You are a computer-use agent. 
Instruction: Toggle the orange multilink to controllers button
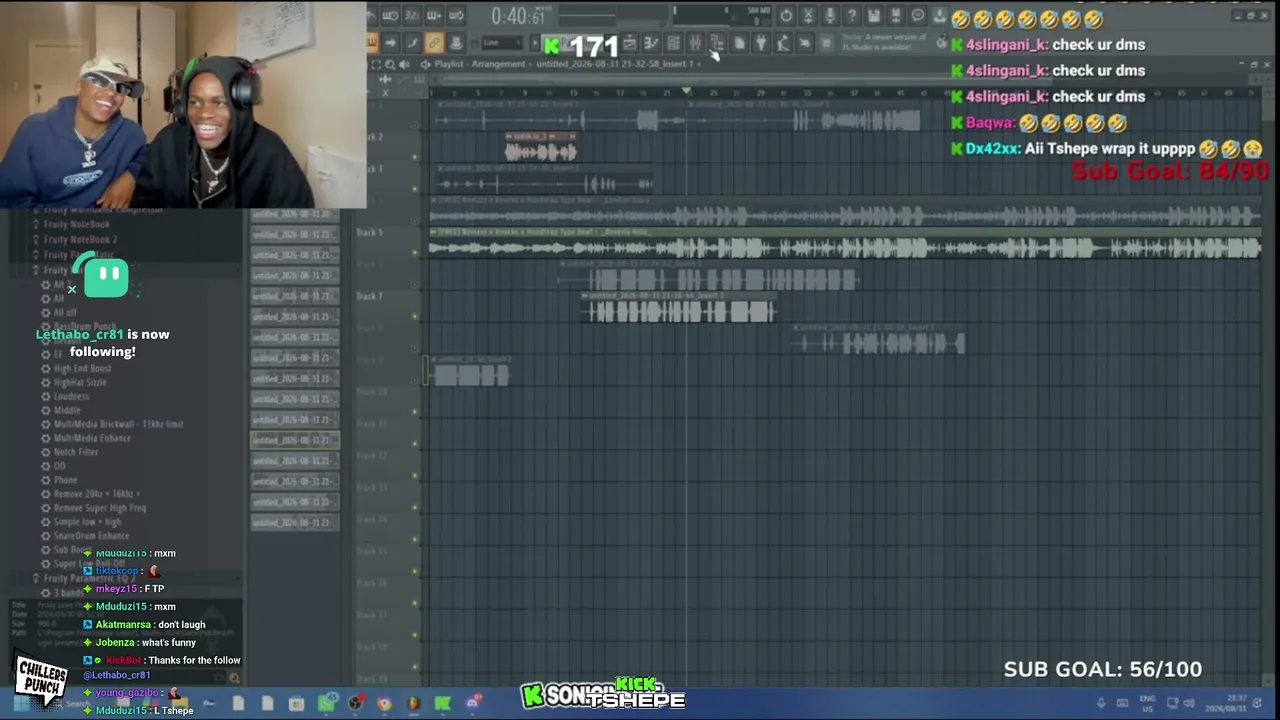tap(434, 43)
